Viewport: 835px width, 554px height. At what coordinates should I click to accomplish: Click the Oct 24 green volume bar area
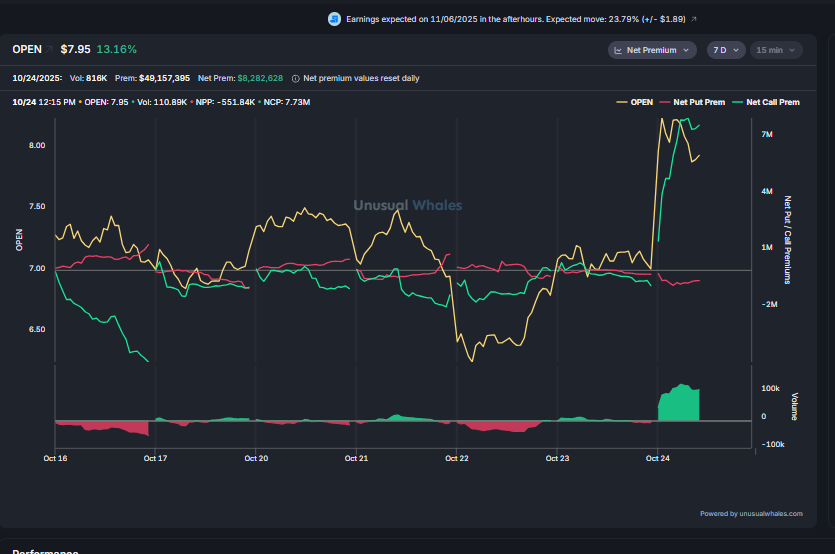[678, 403]
